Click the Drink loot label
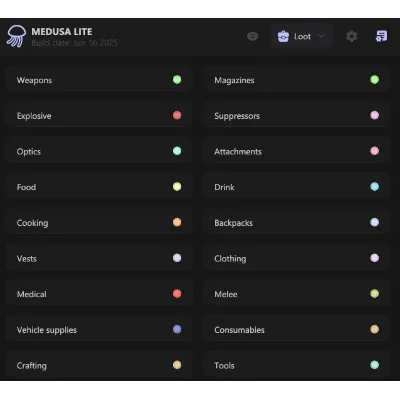Image resolution: width=400 pixels, height=400 pixels. point(224,187)
